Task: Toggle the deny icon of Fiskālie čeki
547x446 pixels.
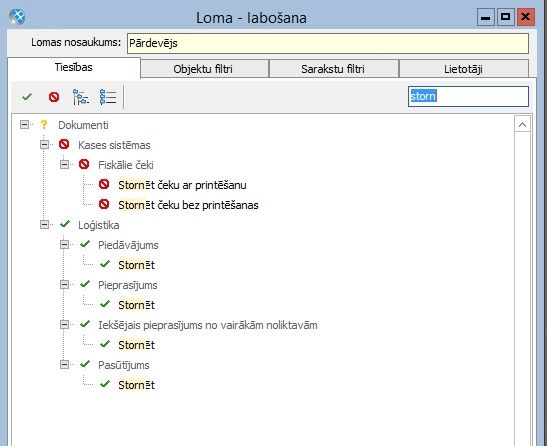Action: point(84,164)
